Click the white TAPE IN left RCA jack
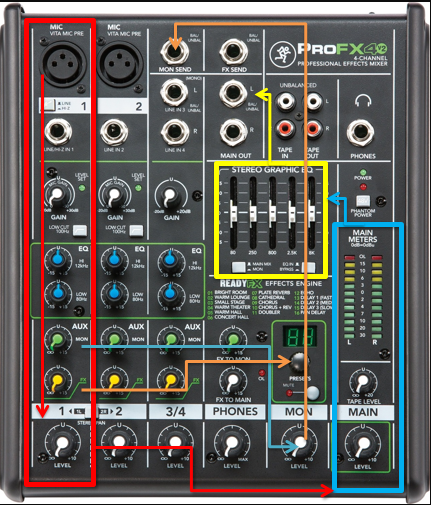The height and width of the screenshot is (505, 431). click(286, 101)
